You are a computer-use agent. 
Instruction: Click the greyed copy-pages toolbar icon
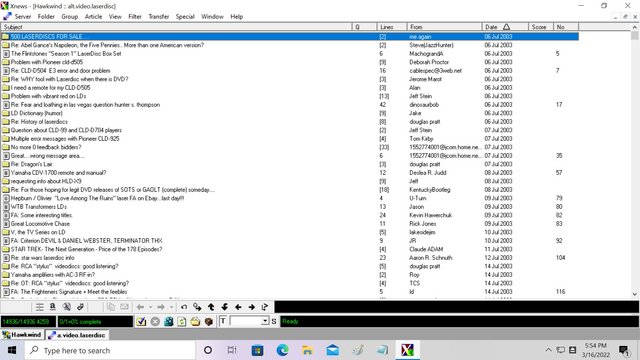(x=111, y=307)
